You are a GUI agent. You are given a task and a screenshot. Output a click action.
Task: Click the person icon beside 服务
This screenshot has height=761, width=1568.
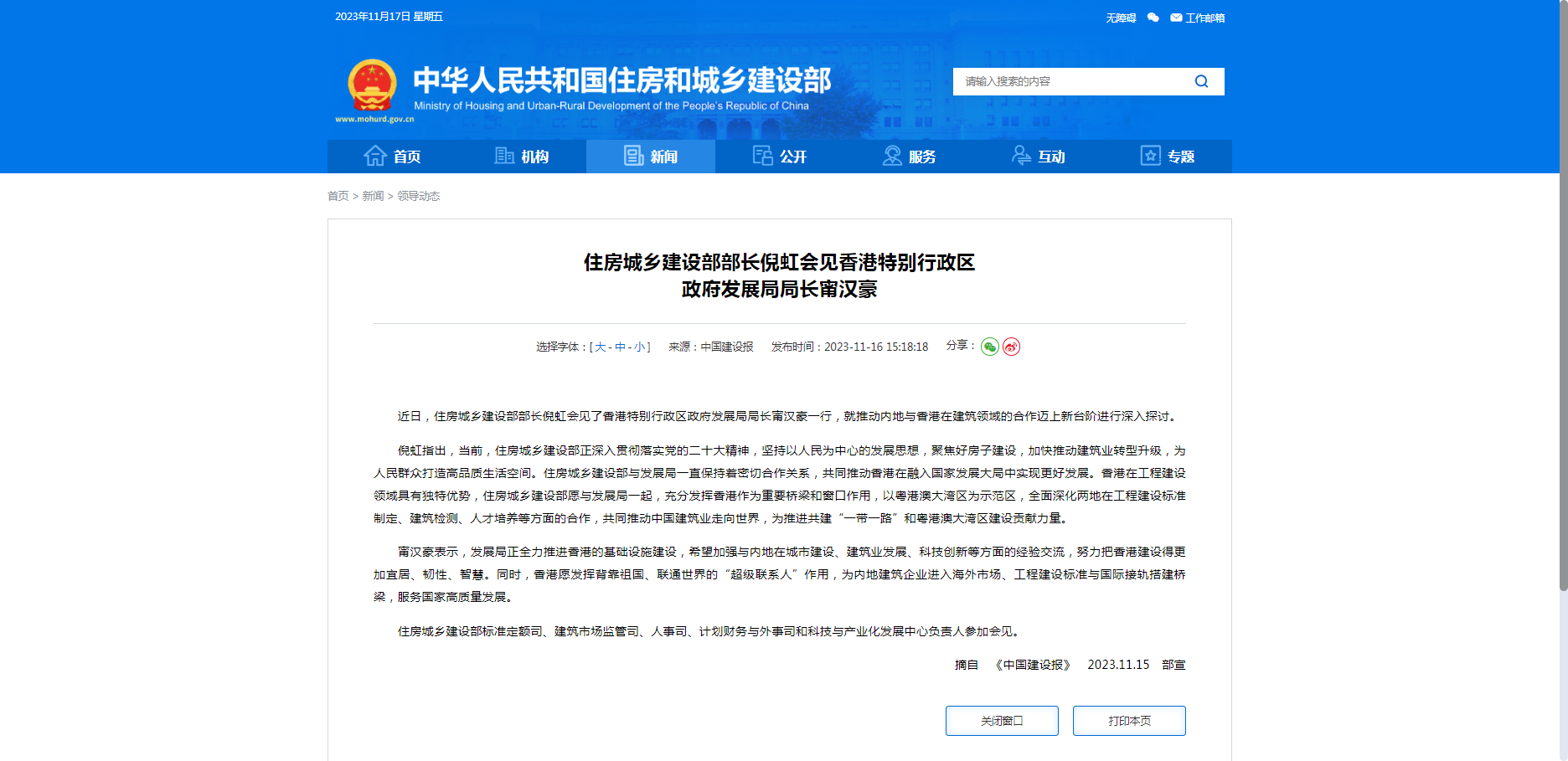tap(892, 156)
